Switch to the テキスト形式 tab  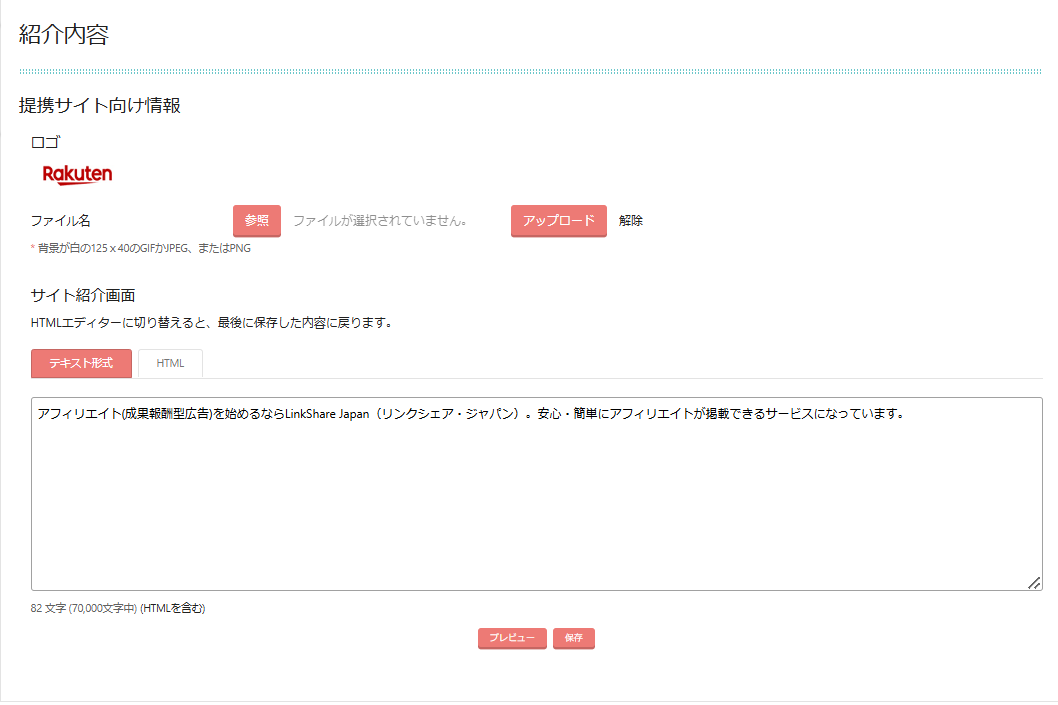(81, 363)
